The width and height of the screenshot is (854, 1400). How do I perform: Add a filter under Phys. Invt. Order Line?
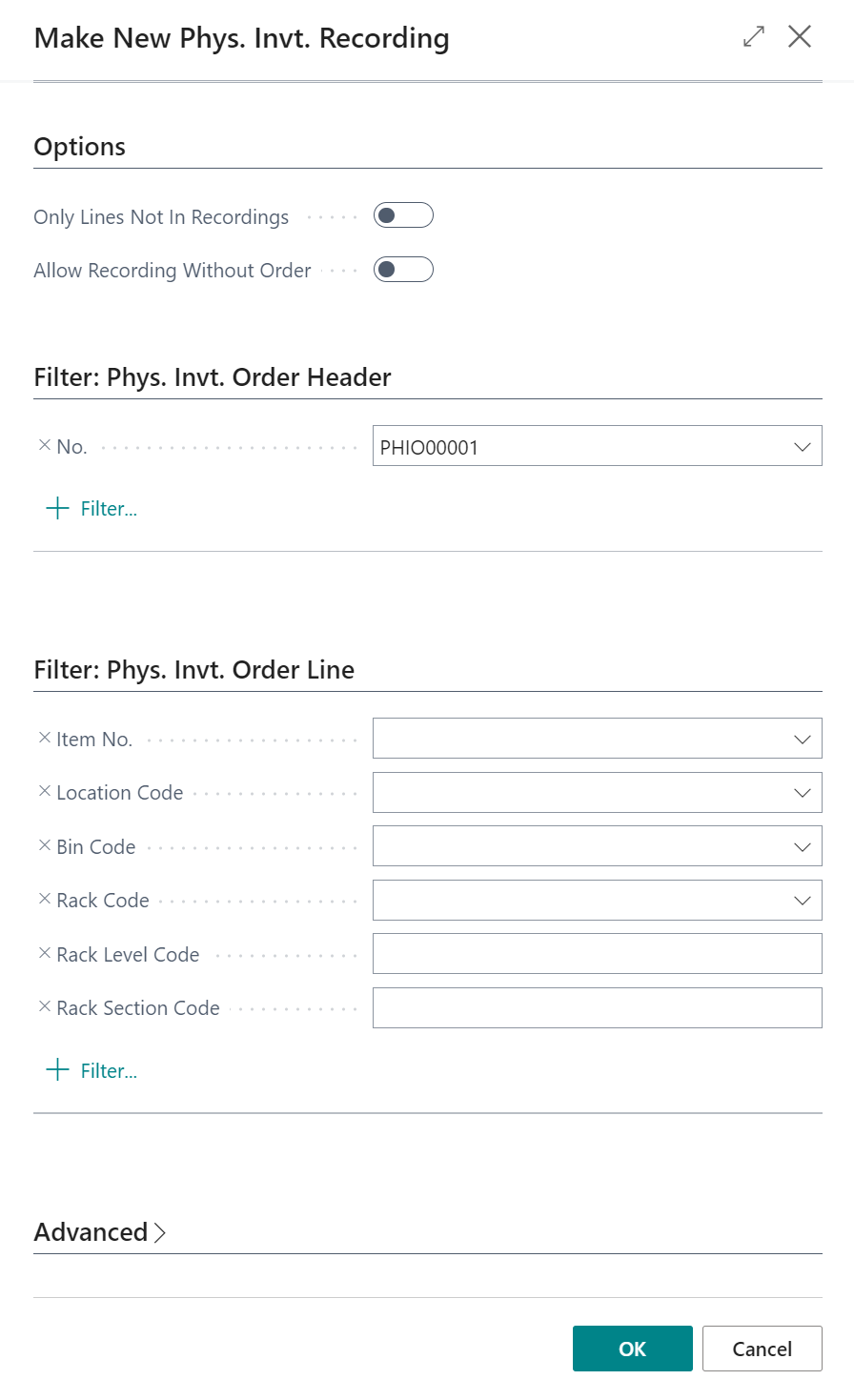(x=91, y=1070)
